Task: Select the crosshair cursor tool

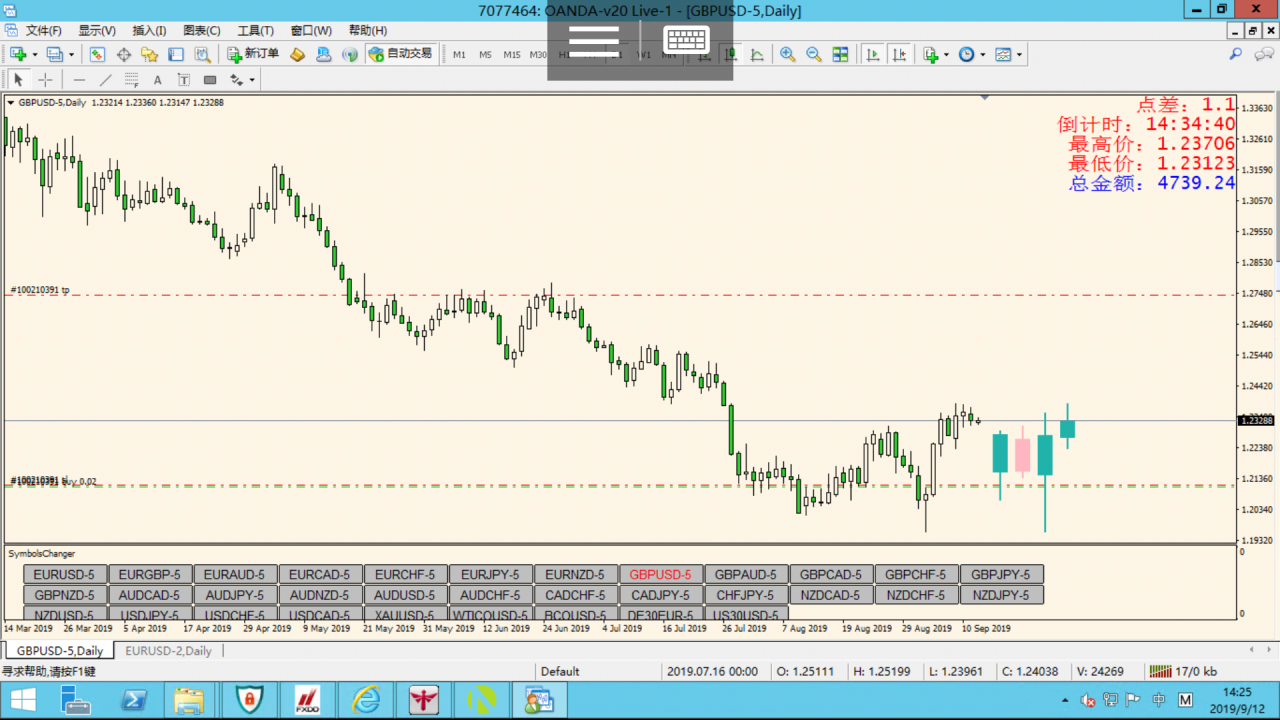Action: [45, 80]
